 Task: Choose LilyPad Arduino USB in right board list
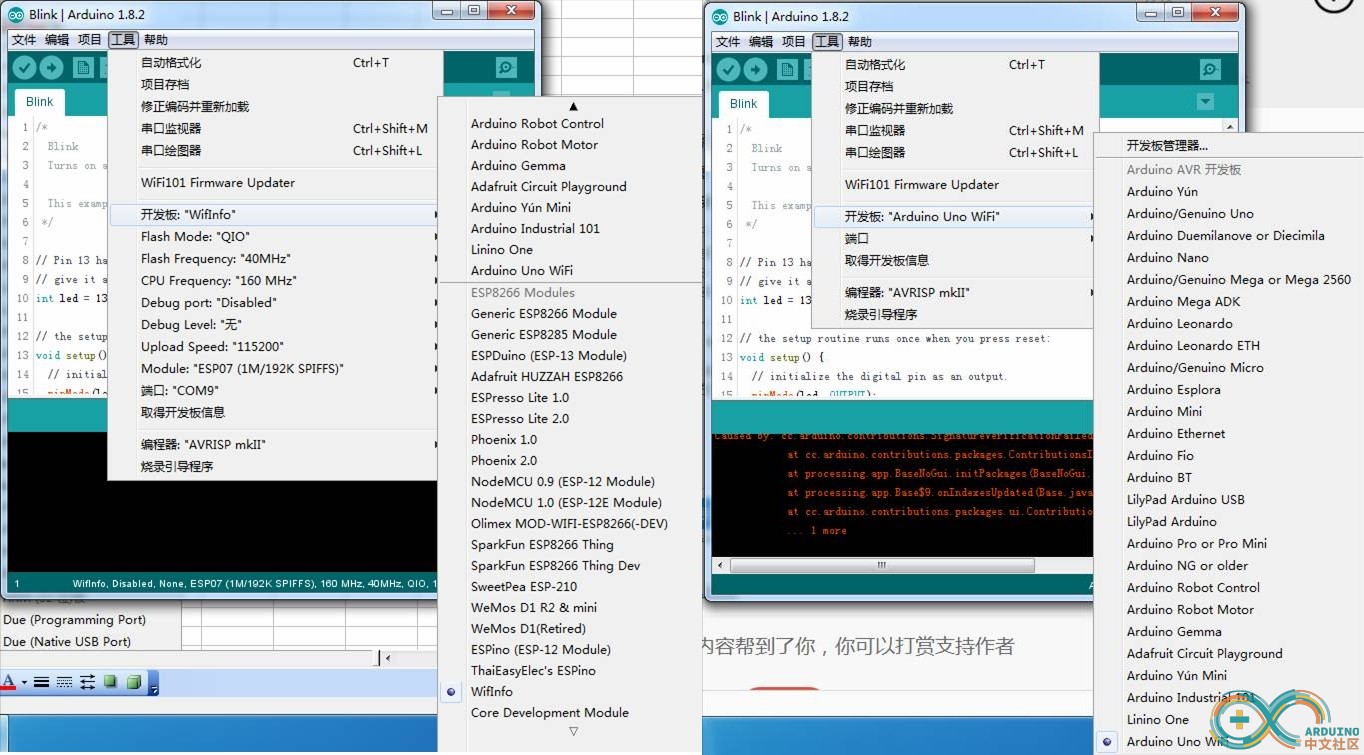click(x=1186, y=500)
